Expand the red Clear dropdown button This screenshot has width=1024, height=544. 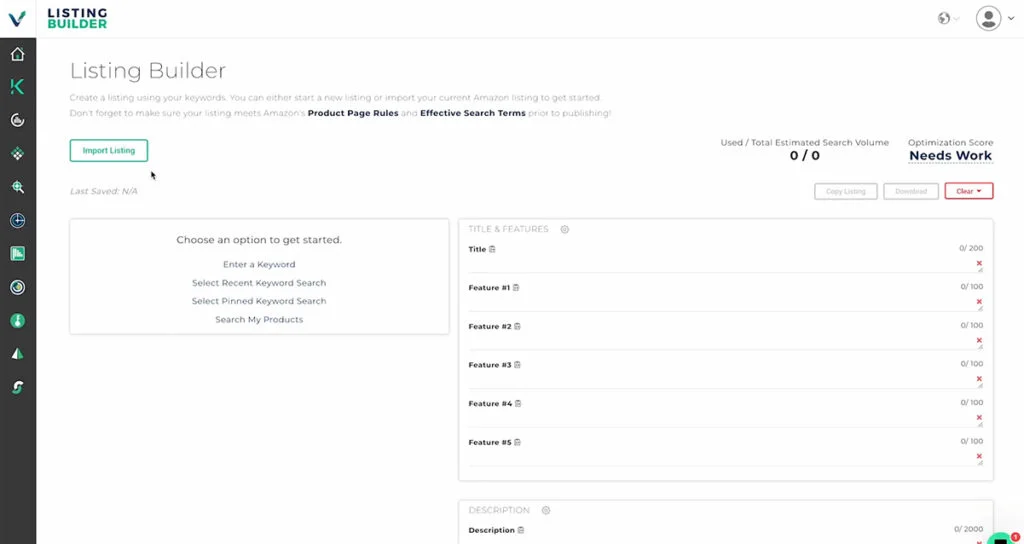[x=968, y=191]
